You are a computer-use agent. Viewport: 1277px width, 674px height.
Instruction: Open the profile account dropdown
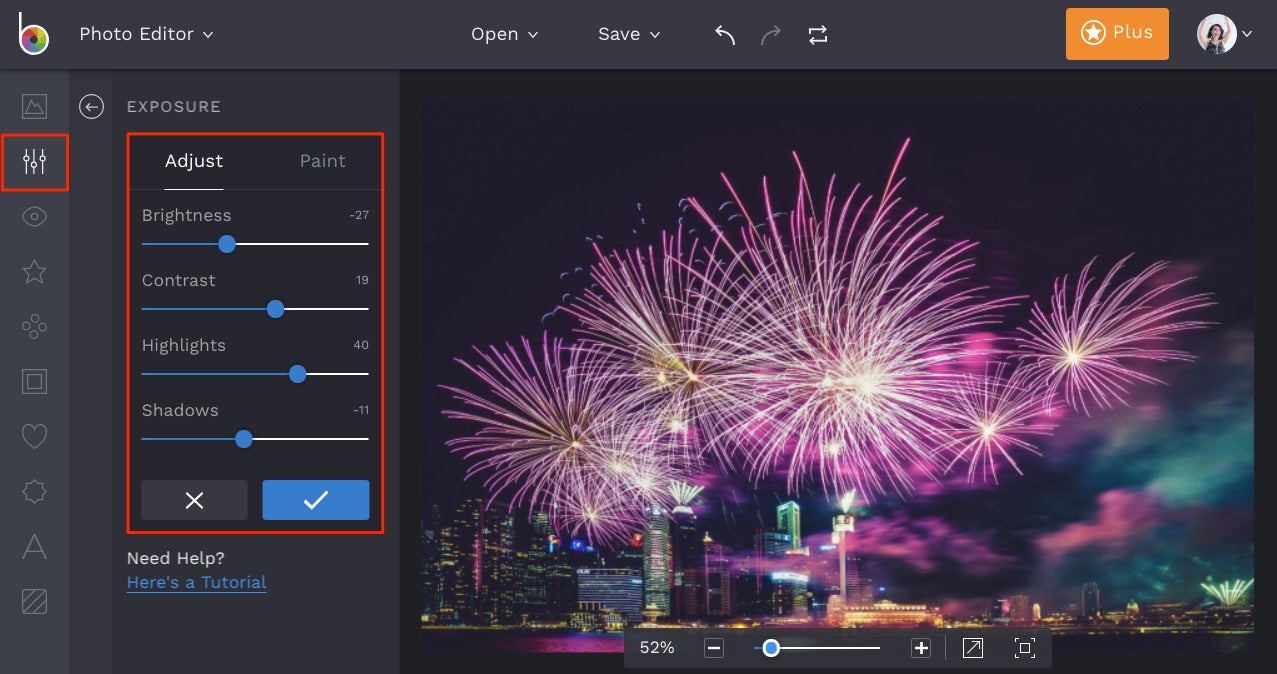pos(1222,33)
